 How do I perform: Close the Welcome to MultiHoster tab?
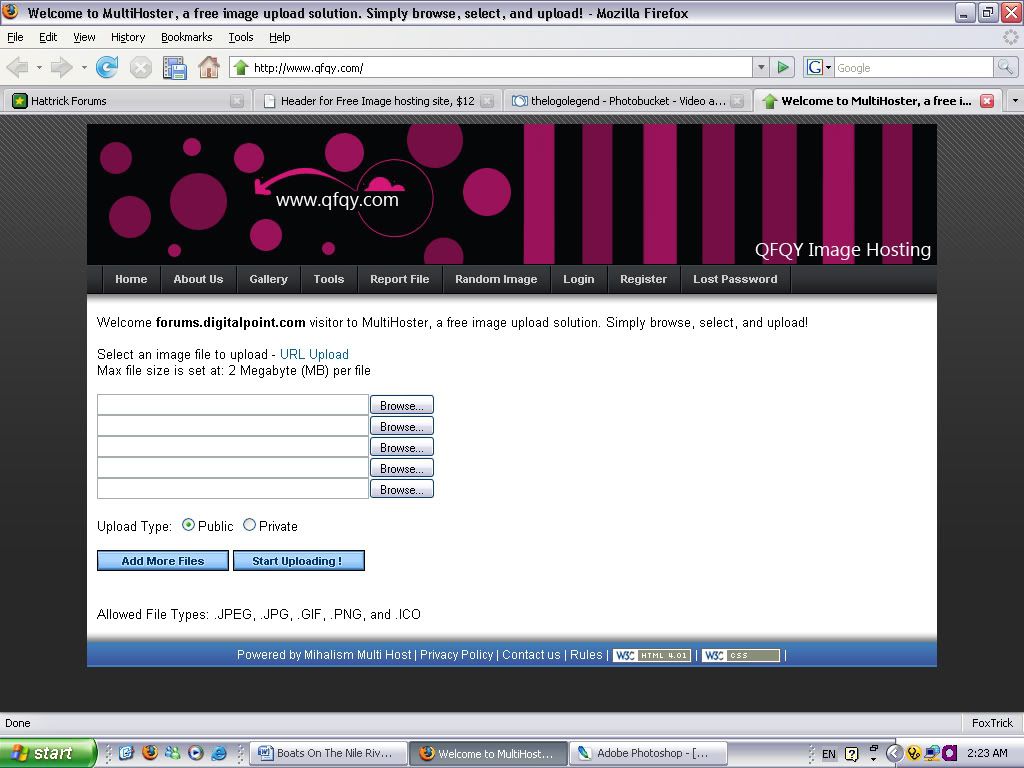987,101
